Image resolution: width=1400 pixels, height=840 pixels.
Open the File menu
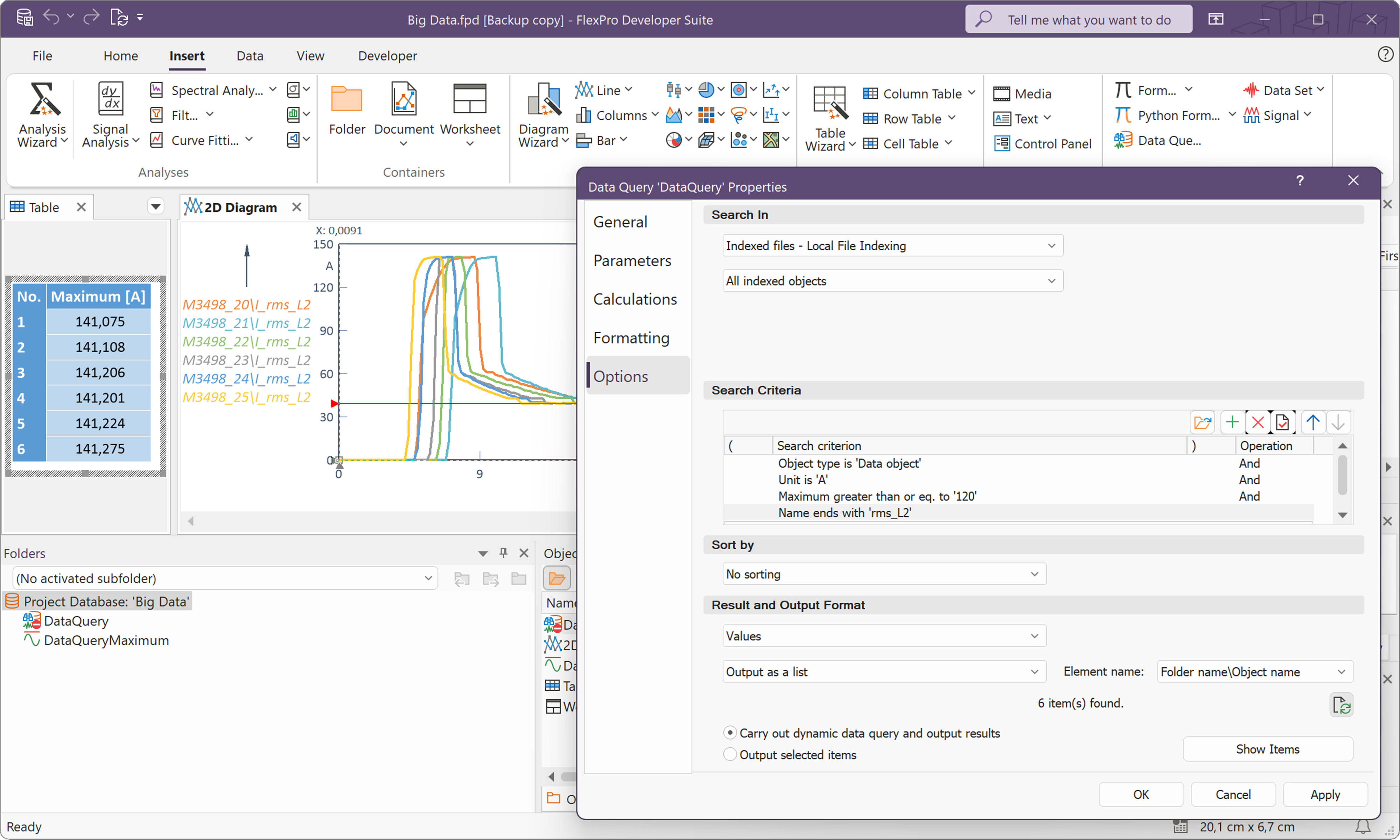42,55
